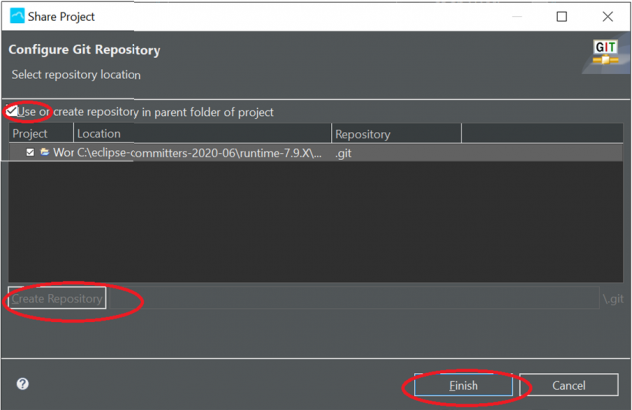The image size is (632, 410).
Task: Click the empty area of the project table
Action: coord(315,225)
